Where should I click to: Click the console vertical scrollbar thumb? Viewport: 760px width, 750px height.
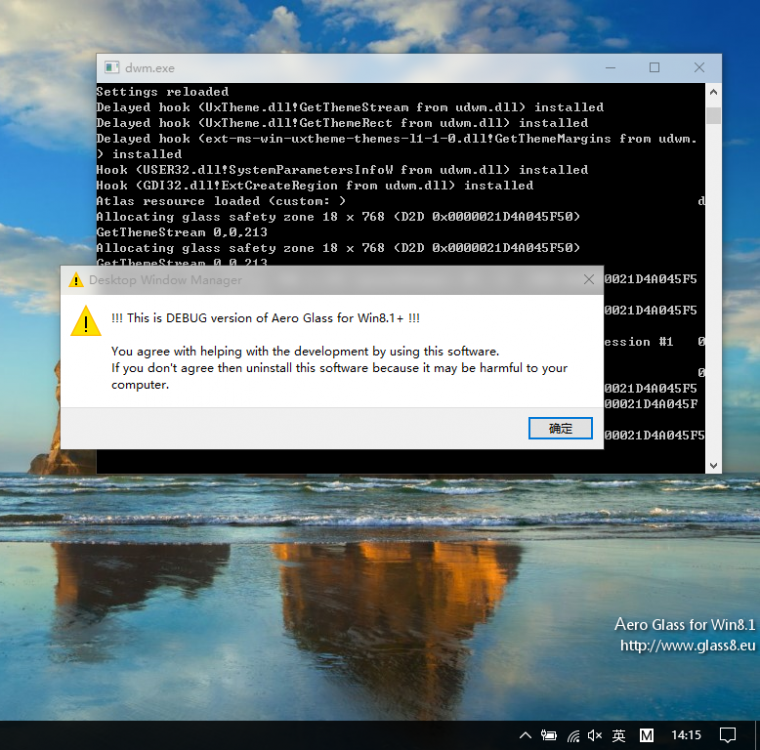click(713, 114)
